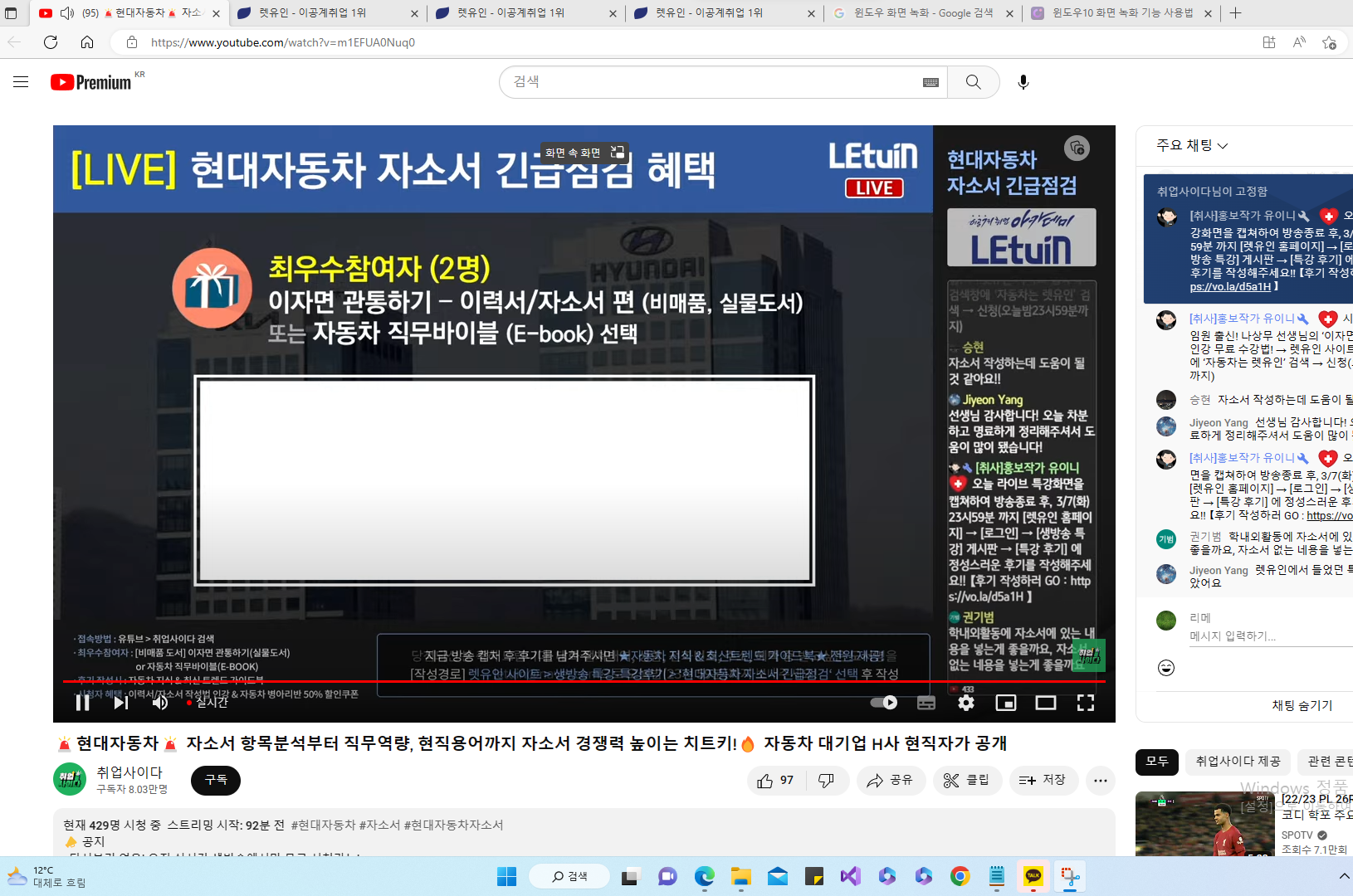
Task: Click the red video progress bar
Action: tap(581, 681)
